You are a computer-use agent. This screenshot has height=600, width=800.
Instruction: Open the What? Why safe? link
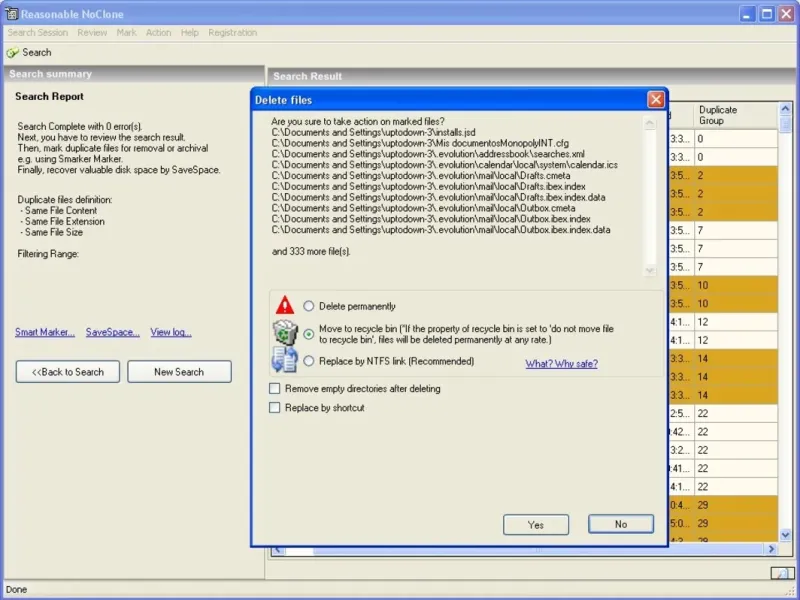[561, 364]
